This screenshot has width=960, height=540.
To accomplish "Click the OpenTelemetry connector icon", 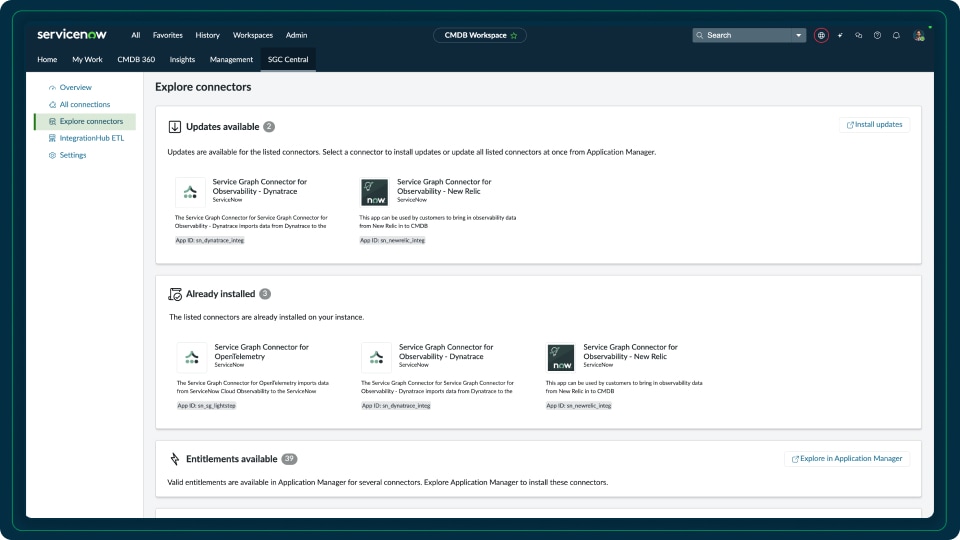I will point(192,358).
